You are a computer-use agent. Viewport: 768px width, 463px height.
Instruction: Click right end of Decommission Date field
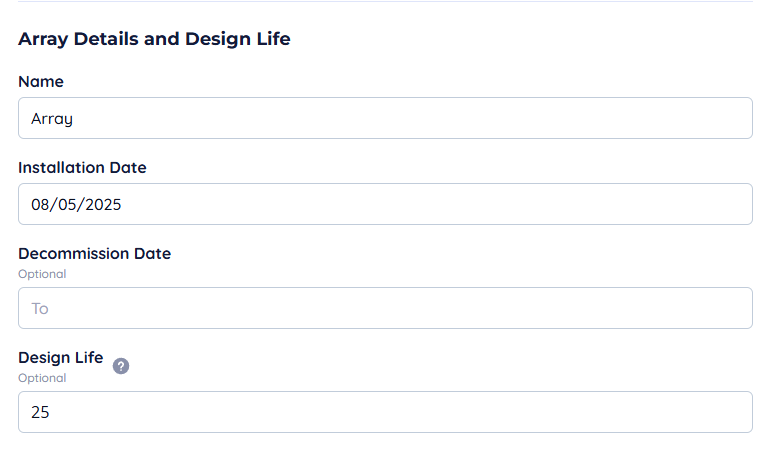[x=720, y=308]
